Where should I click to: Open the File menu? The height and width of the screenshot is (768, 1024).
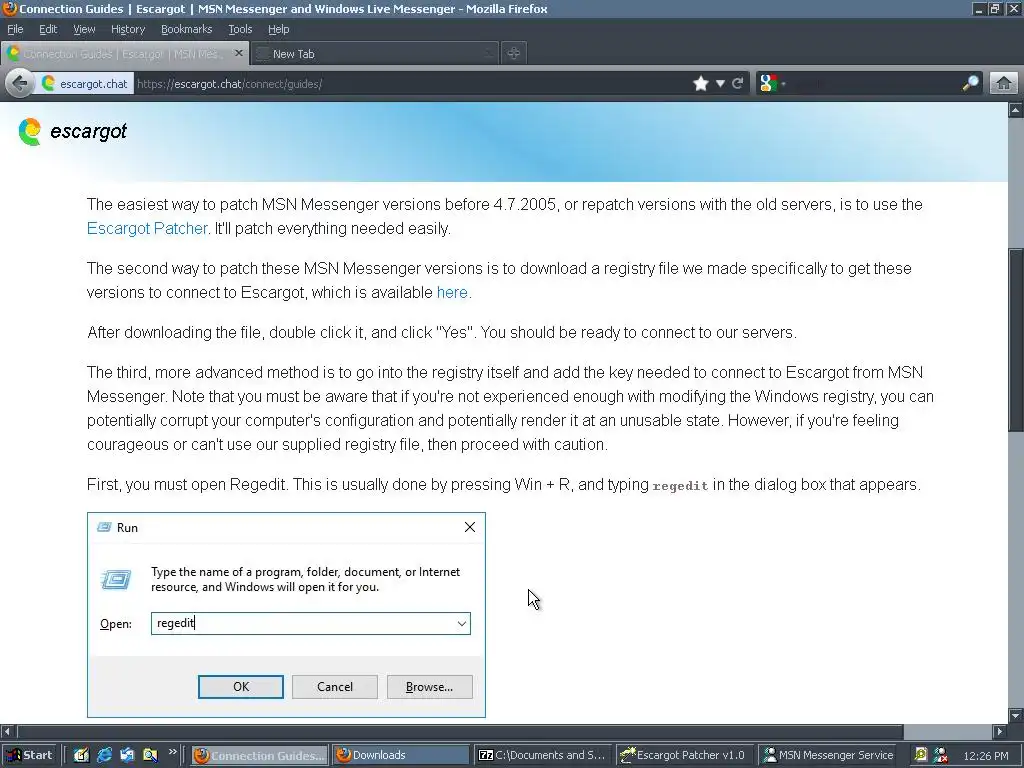coord(15,29)
